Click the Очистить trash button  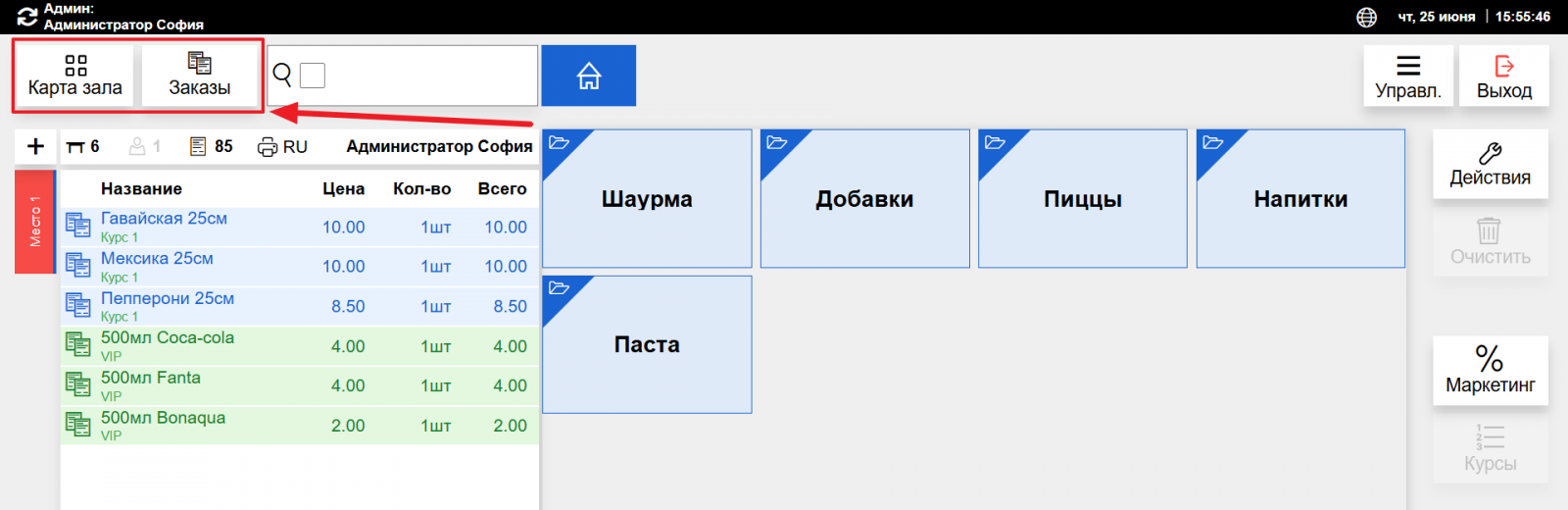[x=1491, y=242]
